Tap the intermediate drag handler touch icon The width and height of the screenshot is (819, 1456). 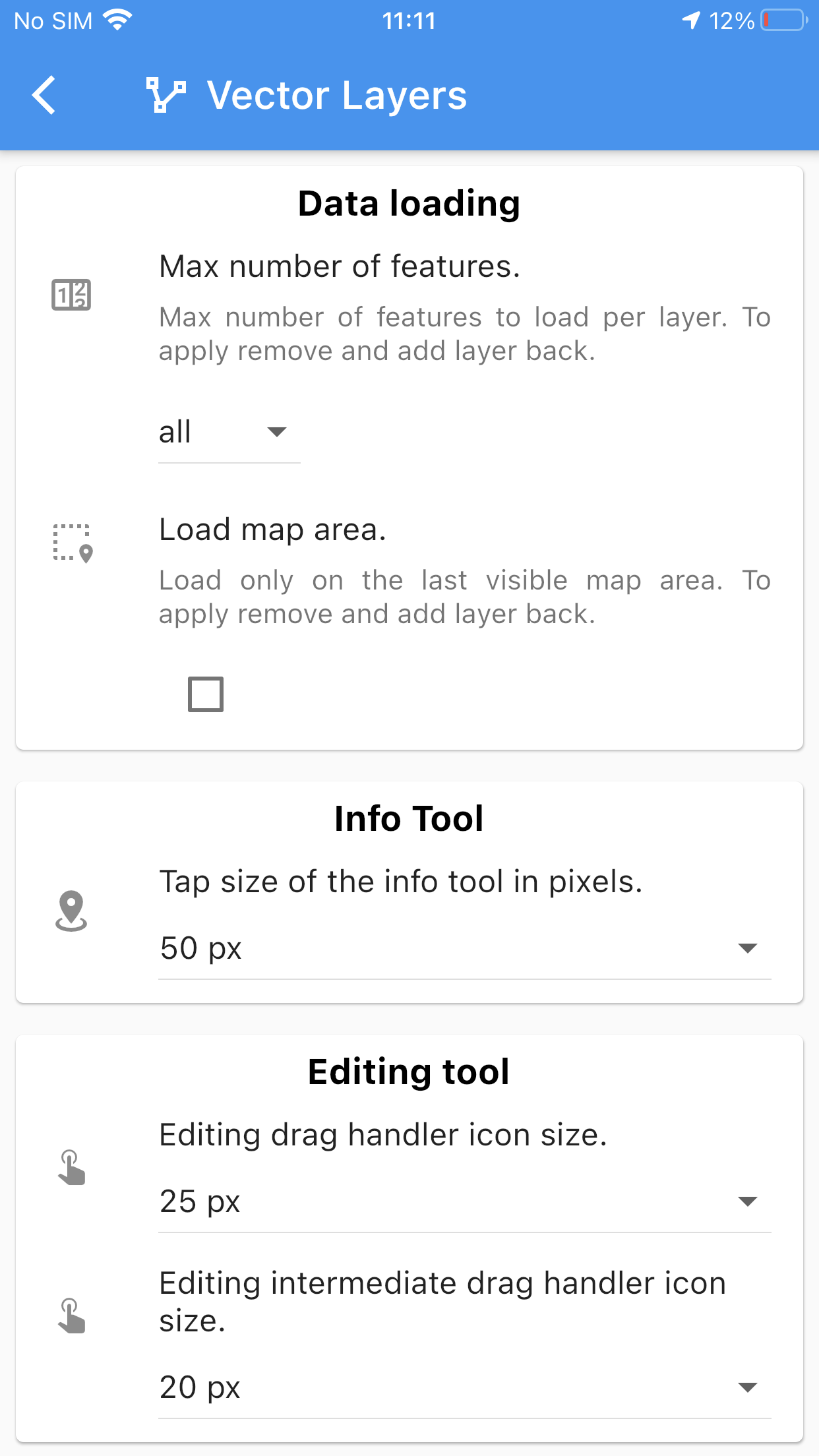tap(71, 1316)
